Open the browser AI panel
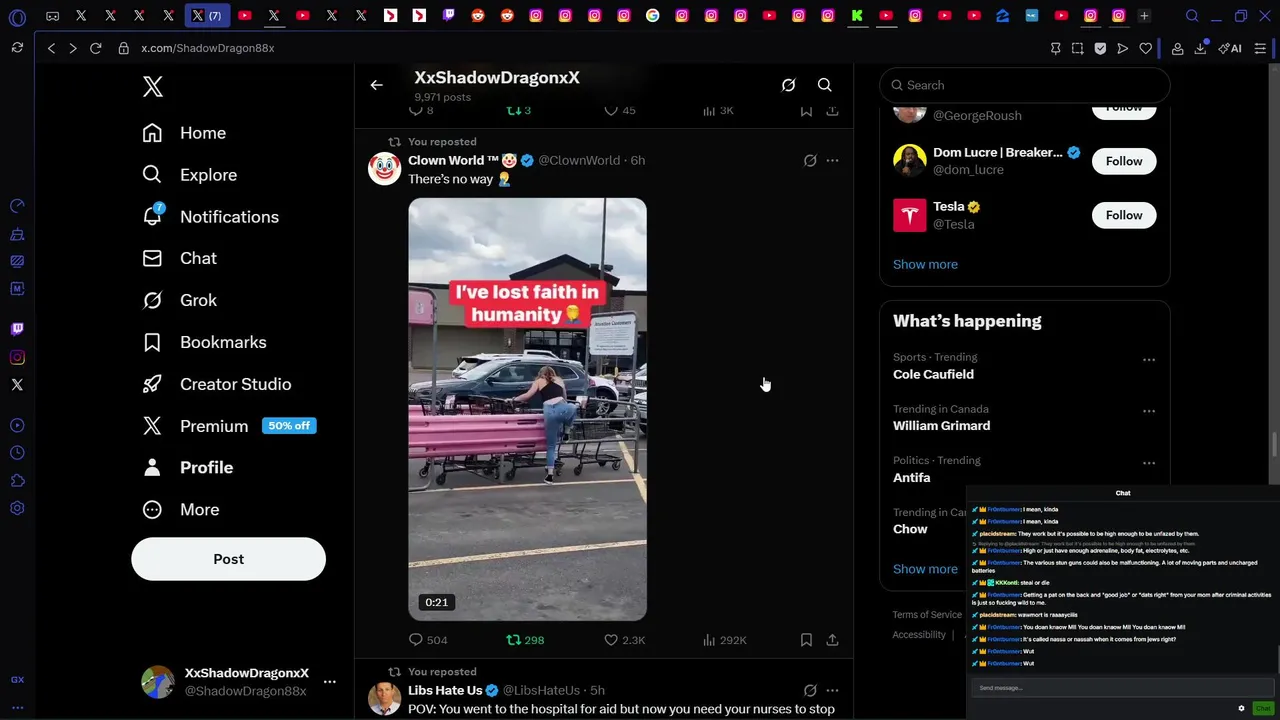This screenshot has height=720, width=1280. pos(1230,48)
